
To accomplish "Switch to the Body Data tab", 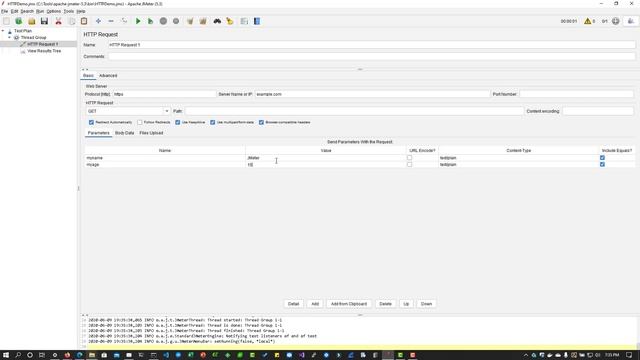I will point(124,133).
